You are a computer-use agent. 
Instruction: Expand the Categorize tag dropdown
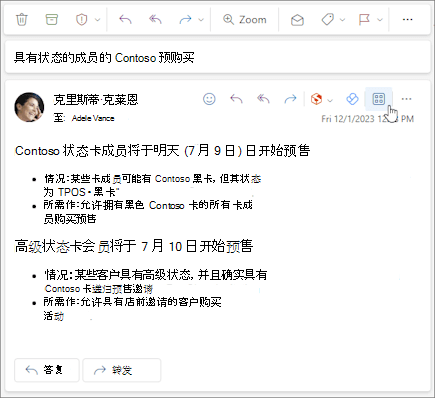tap(343, 20)
